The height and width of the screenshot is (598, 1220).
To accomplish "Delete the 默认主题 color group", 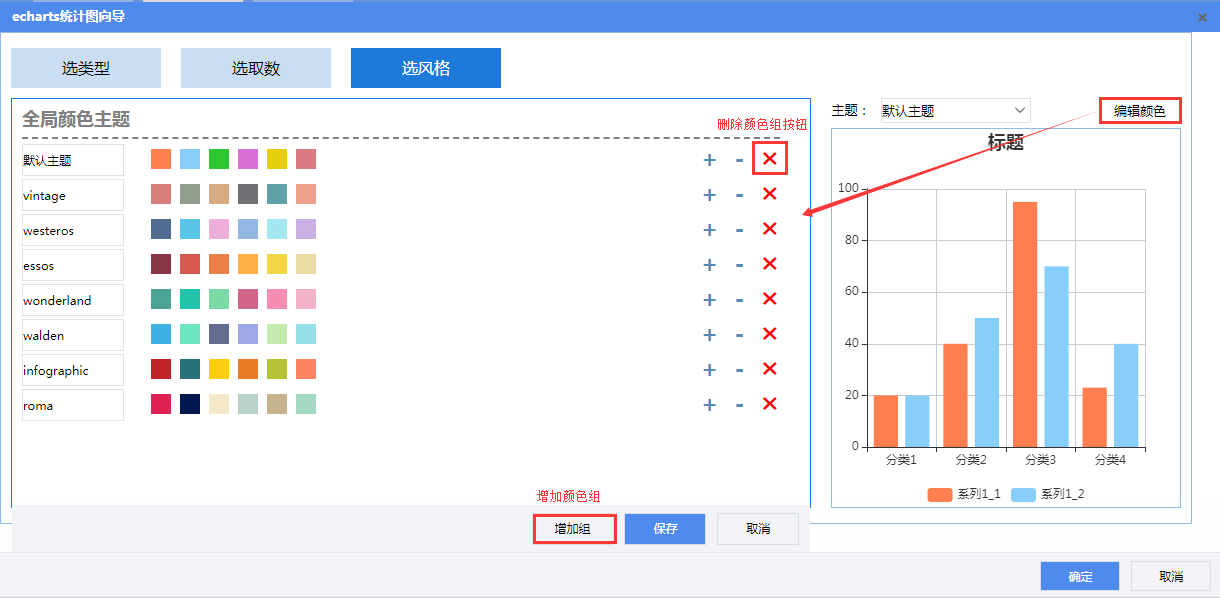I will (x=769, y=159).
